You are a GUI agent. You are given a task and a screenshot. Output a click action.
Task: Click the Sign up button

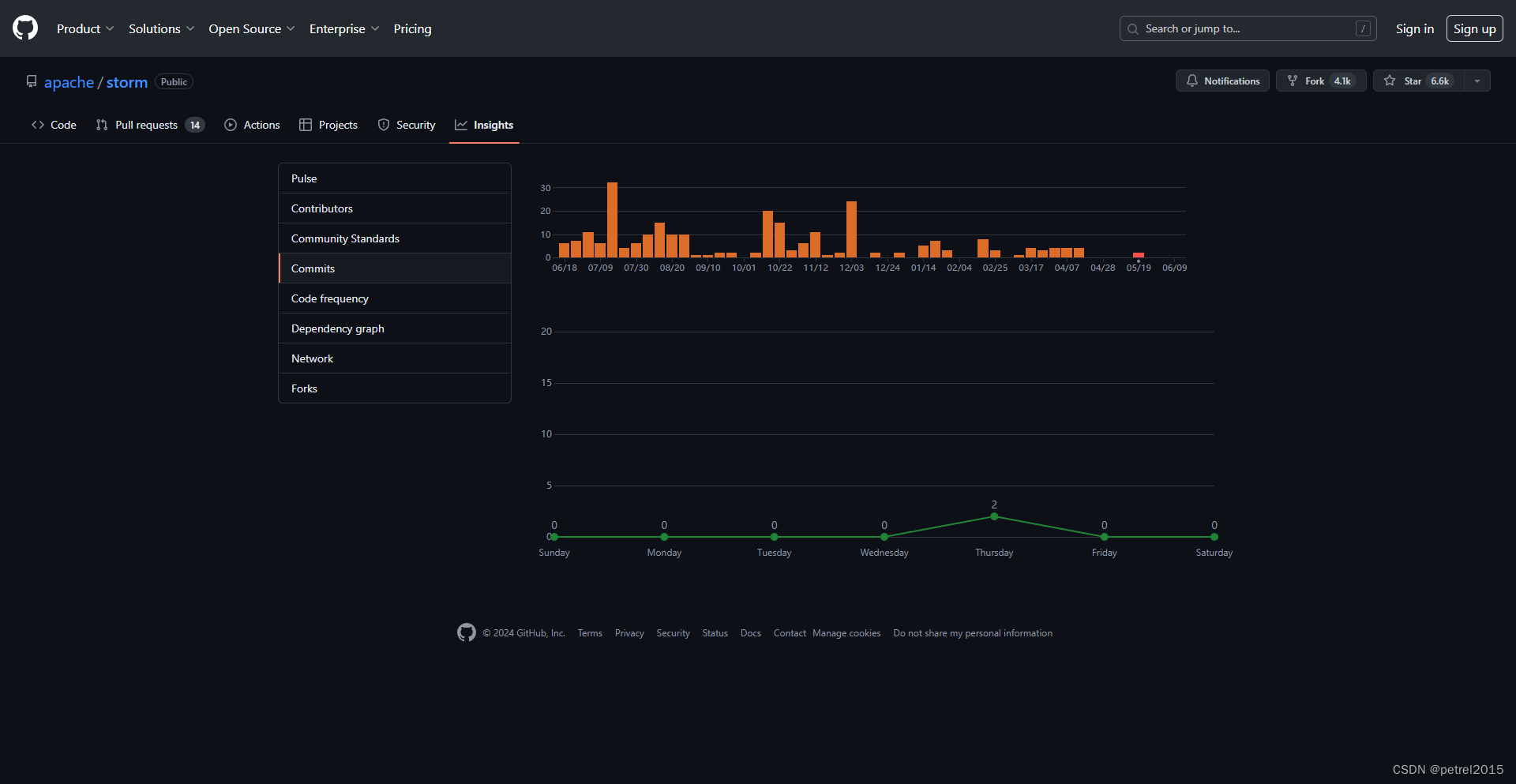(1474, 28)
